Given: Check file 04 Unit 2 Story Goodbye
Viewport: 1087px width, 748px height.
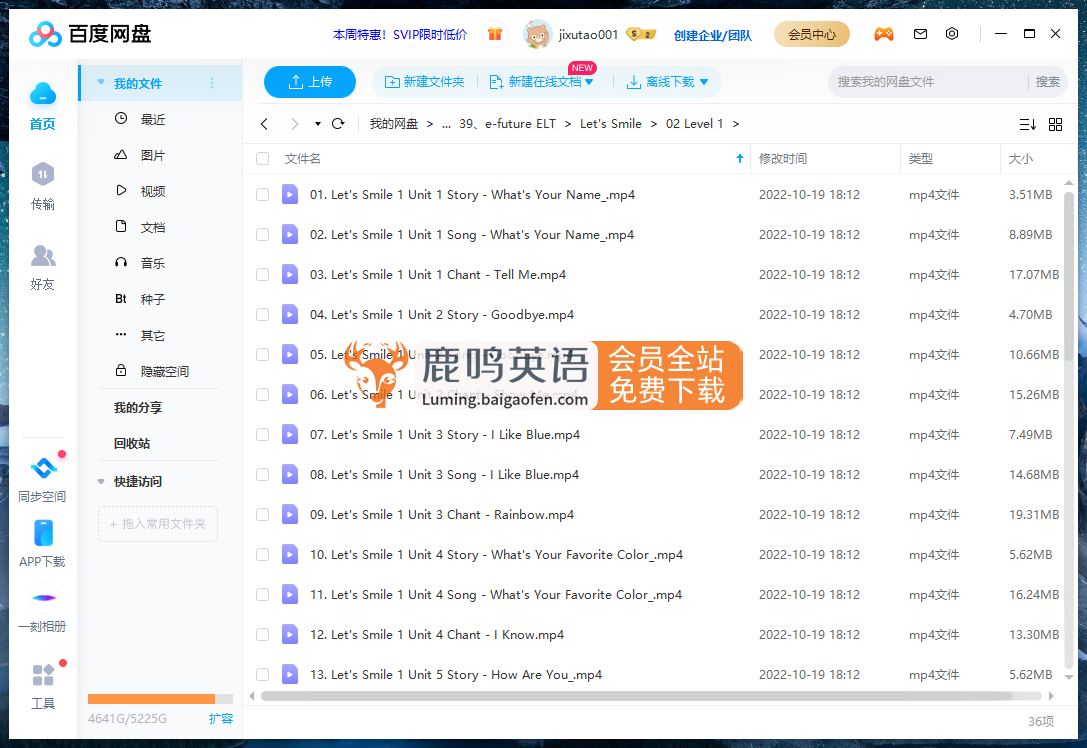Looking at the screenshot, I should pos(263,315).
